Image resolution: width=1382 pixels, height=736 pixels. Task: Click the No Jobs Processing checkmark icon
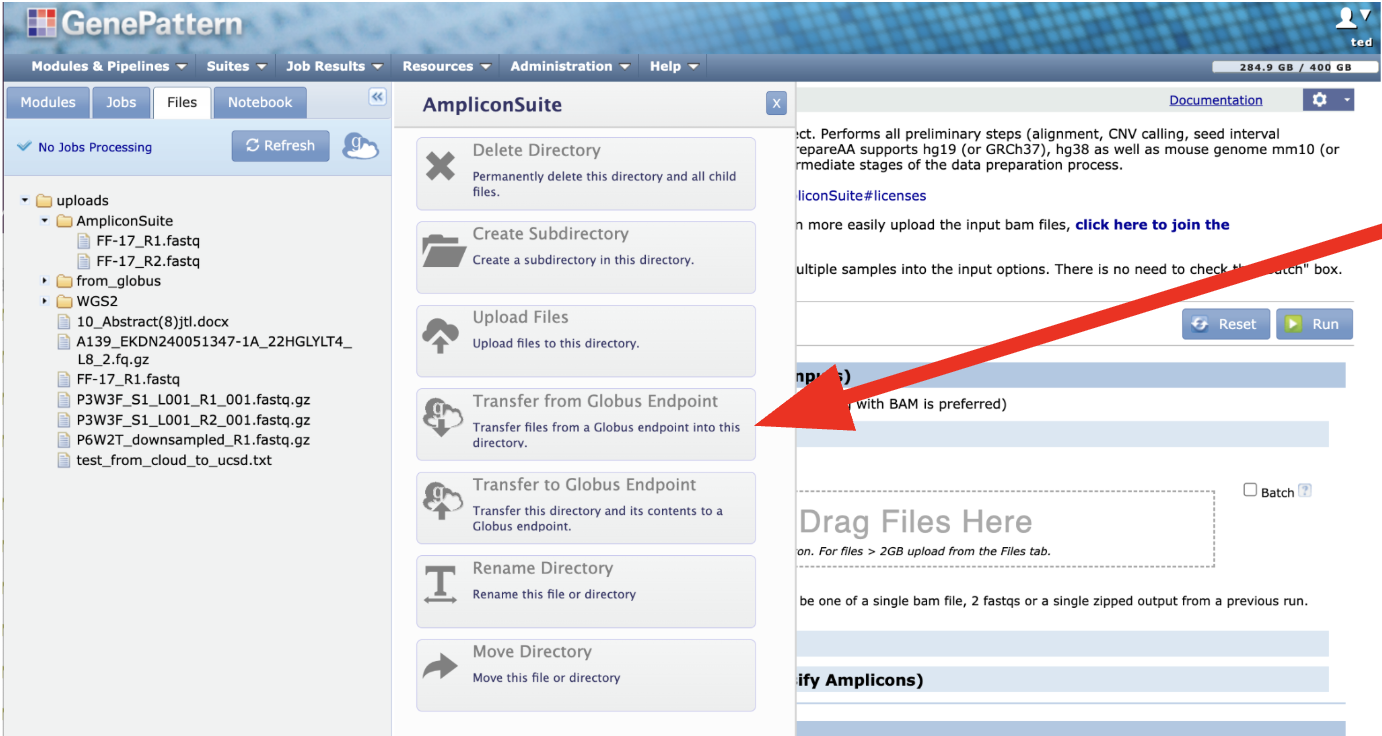point(25,146)
